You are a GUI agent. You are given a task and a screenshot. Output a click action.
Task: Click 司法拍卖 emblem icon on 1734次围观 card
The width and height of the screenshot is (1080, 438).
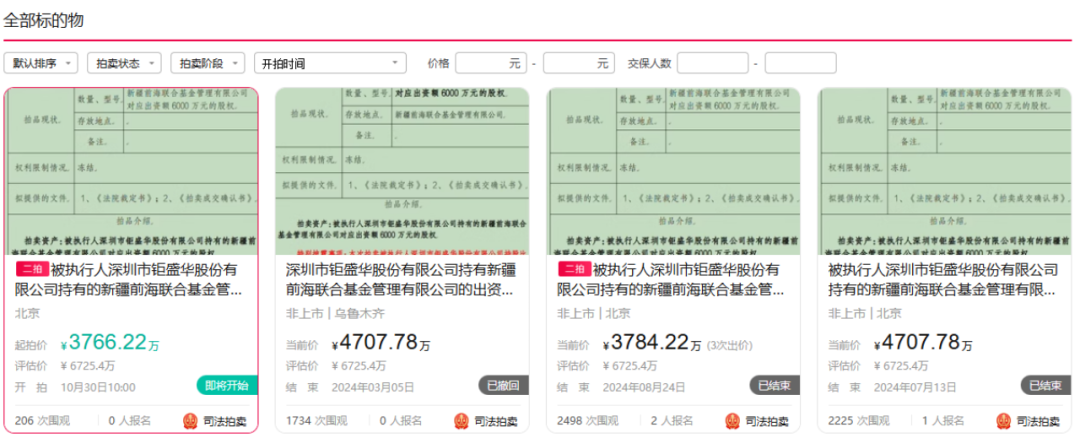tap(462, 421)
